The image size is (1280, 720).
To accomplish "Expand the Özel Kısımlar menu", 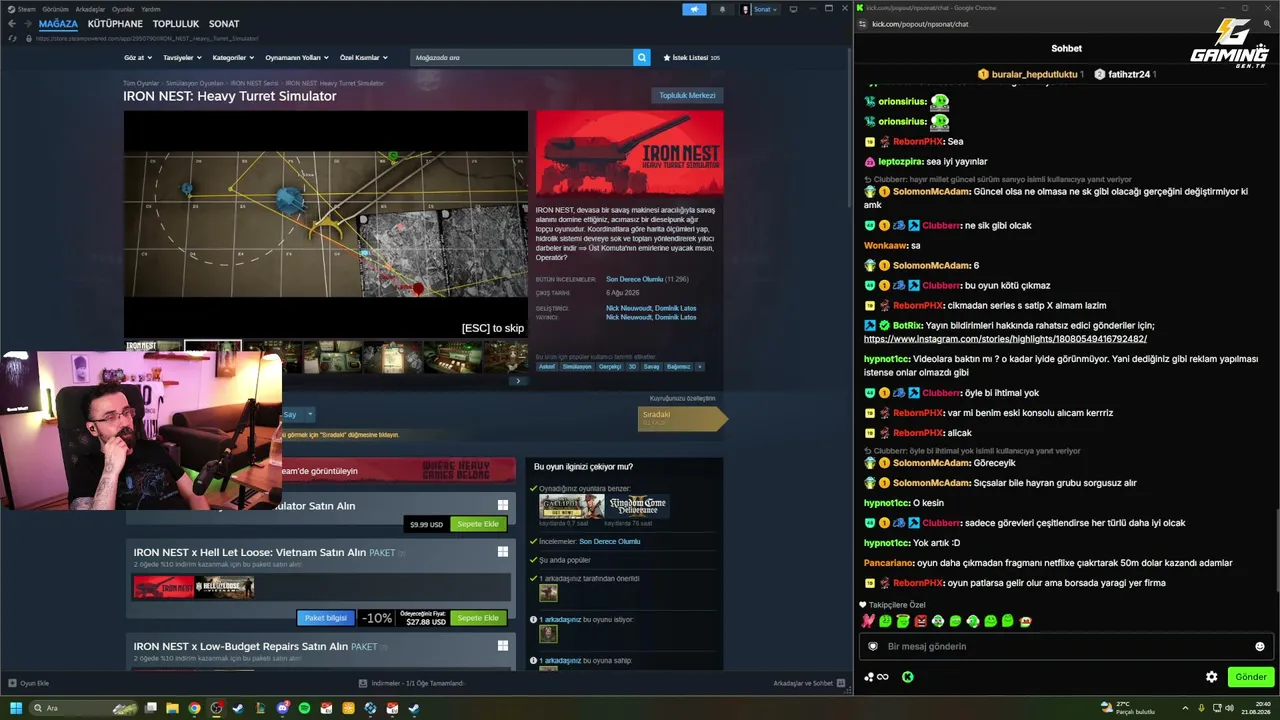I will point(362,58).
